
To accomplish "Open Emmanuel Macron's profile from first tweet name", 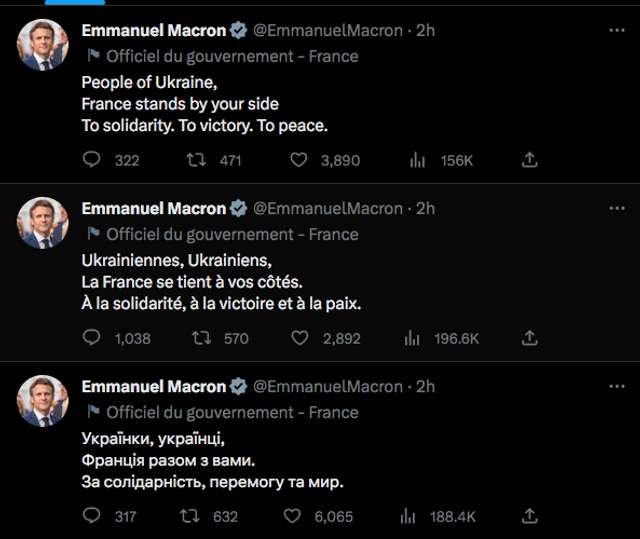I will tap(154, 31).
